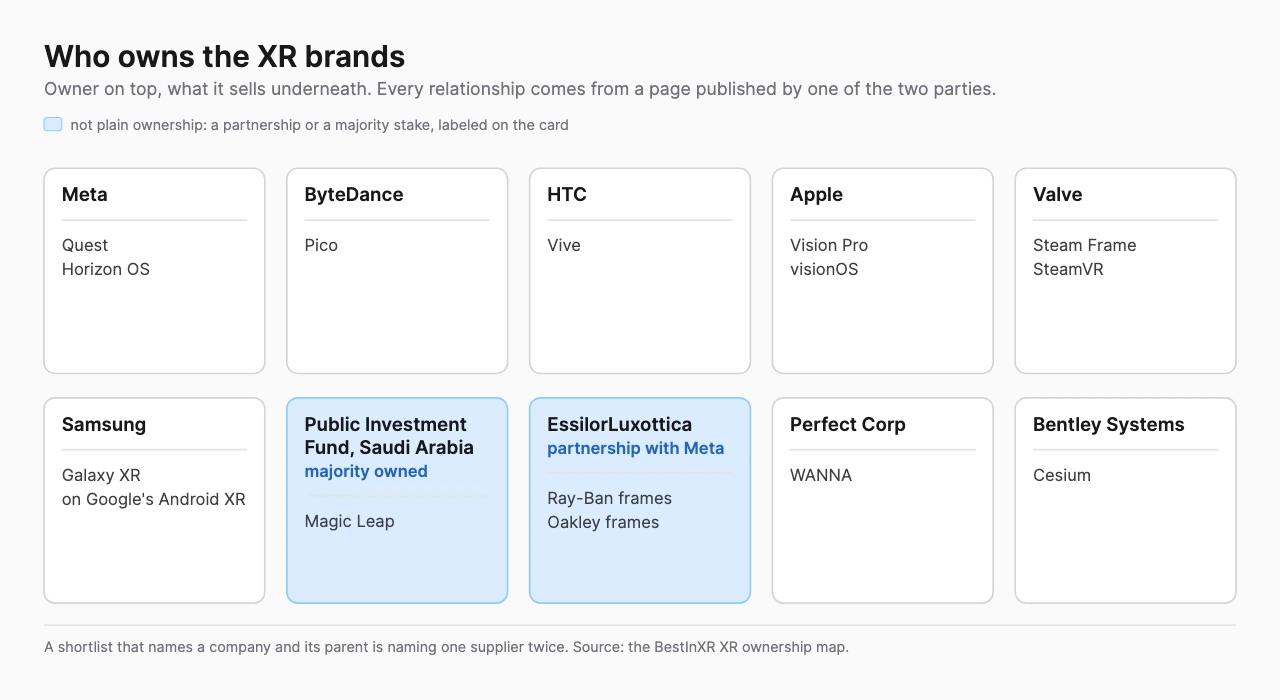The height and width of the screenshot is (700, 1280).
Task: Click 'Vive' under HTC
Action: pyautogui.click(x=564, y=245)
